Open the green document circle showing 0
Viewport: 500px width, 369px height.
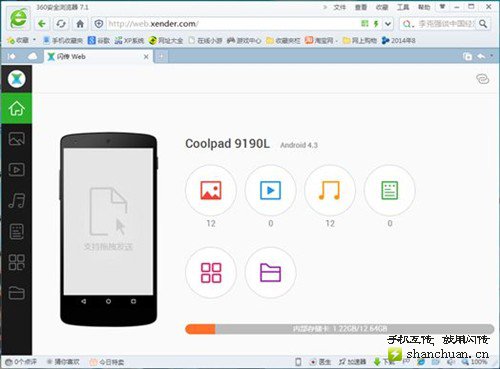tap(389, 190)
